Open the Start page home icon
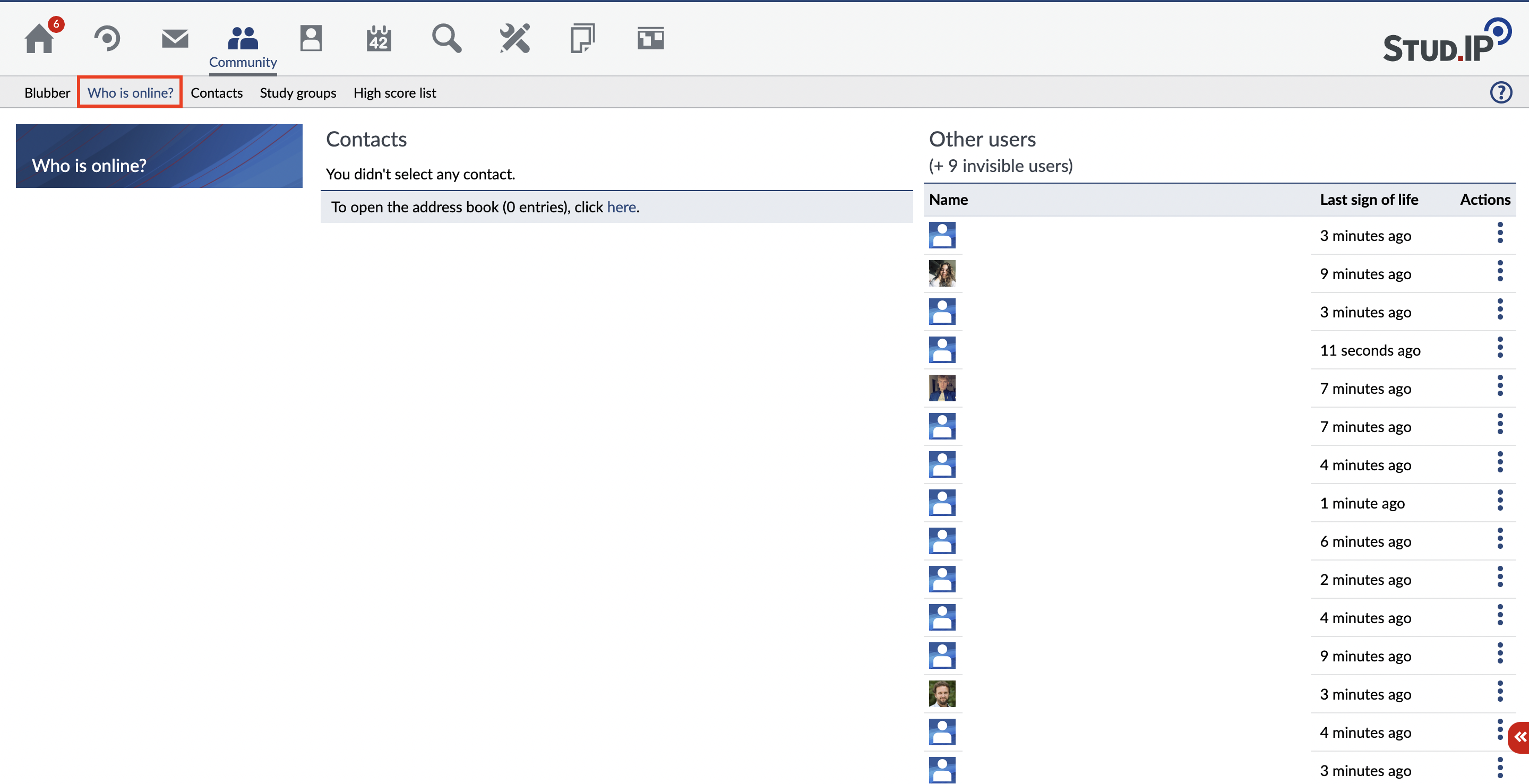The image size is (1529, 784). (x=40, y=39)
